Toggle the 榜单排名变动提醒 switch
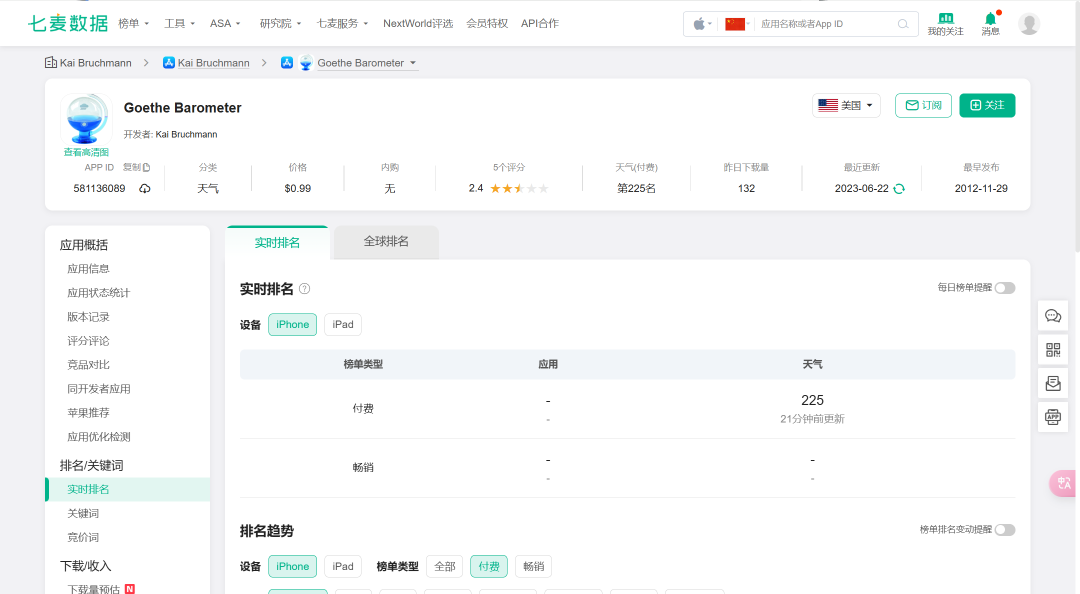 [1005, 530]
